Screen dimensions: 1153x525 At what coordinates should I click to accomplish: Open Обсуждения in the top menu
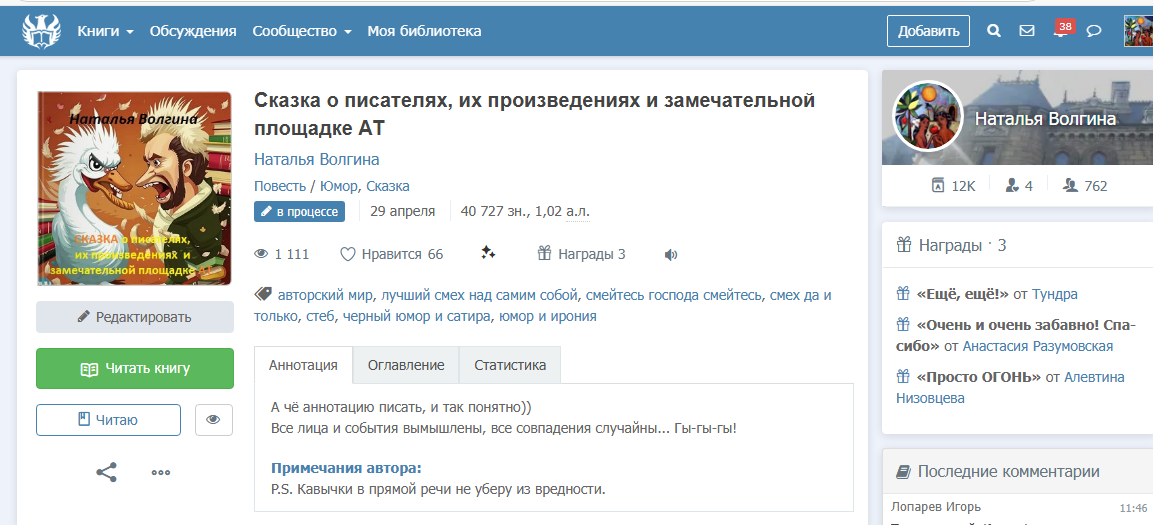[x=193, y=31]
